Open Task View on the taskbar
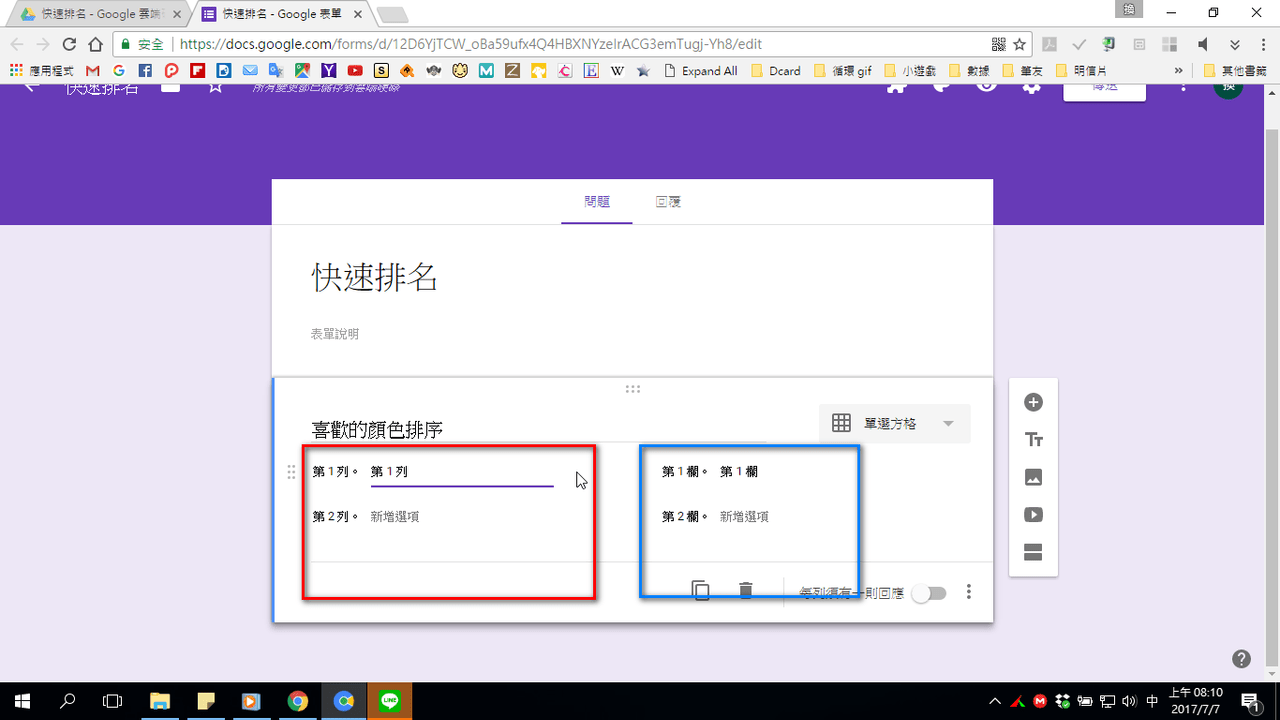 point(113,701)
